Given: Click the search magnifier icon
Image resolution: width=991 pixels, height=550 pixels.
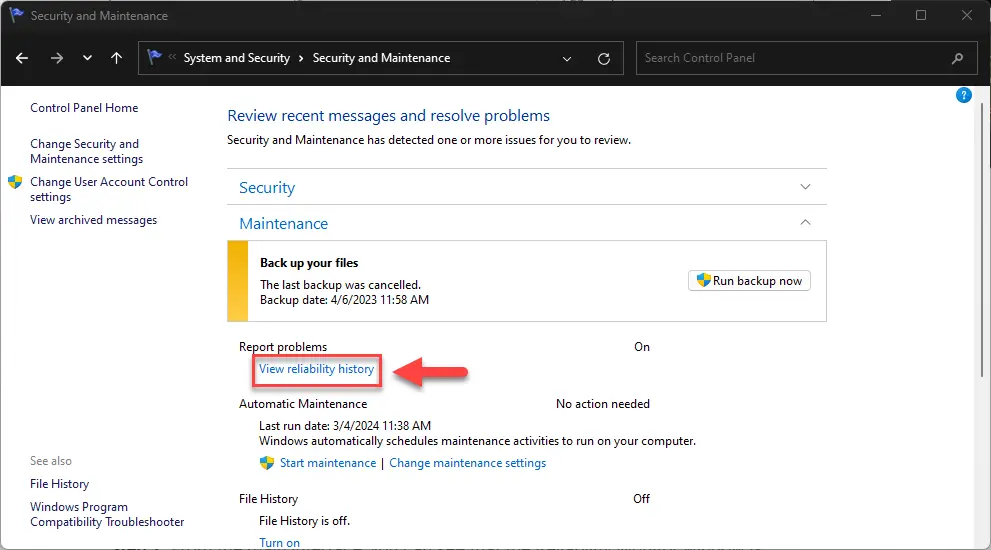Looking at the screenshot, I should pos(958,58).
